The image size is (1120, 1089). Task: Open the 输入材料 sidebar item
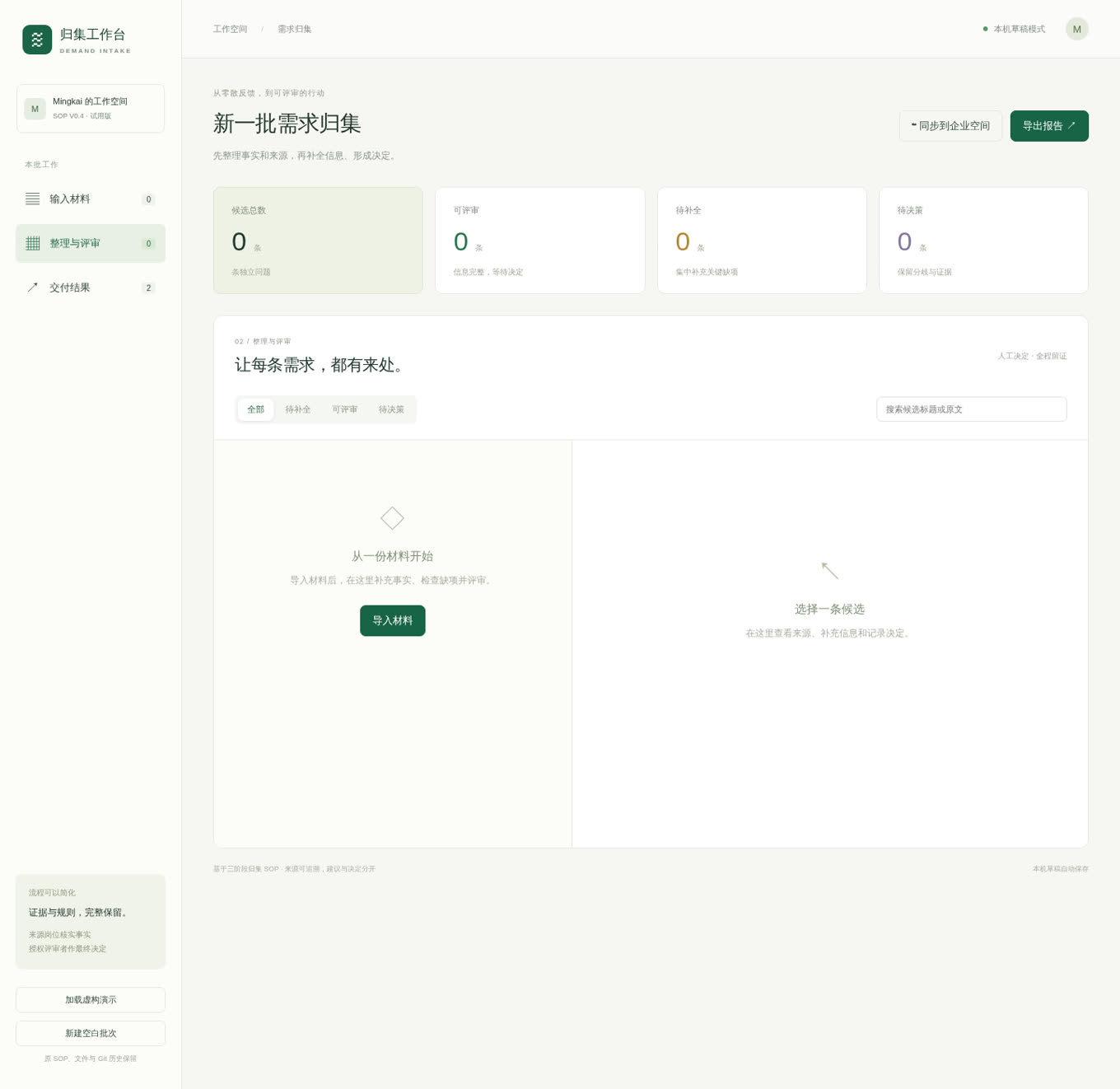tap(91, 199)
